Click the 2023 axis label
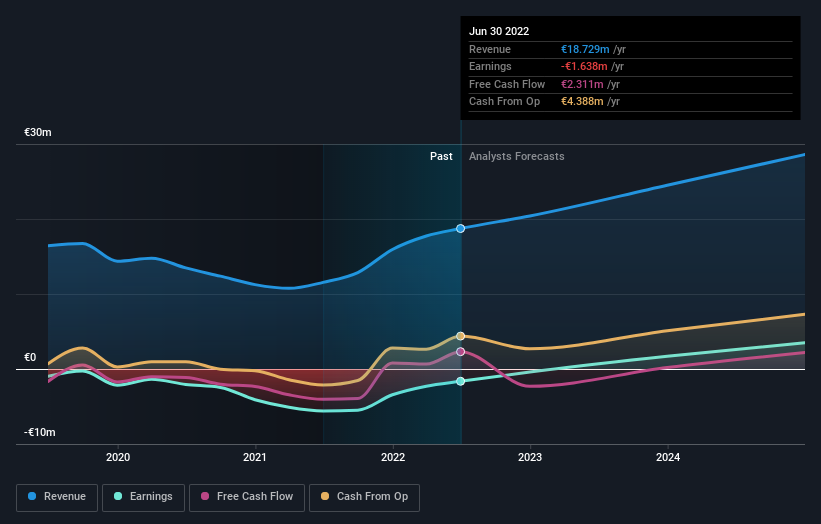Image resolution: width=821 pixels, height=524 pixels. click(530, 458)
